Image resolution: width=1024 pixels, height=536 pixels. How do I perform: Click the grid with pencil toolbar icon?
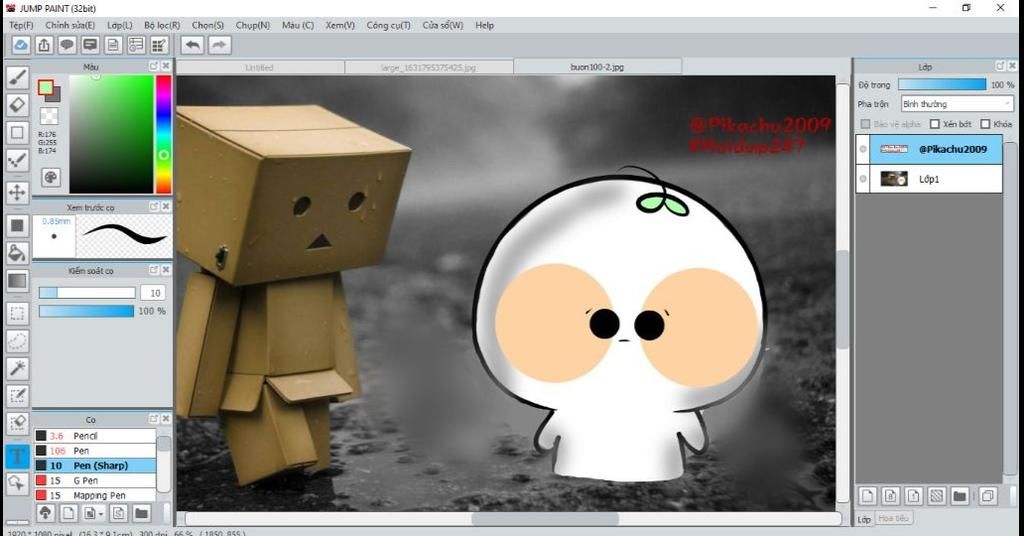click(x=159, y=45)
